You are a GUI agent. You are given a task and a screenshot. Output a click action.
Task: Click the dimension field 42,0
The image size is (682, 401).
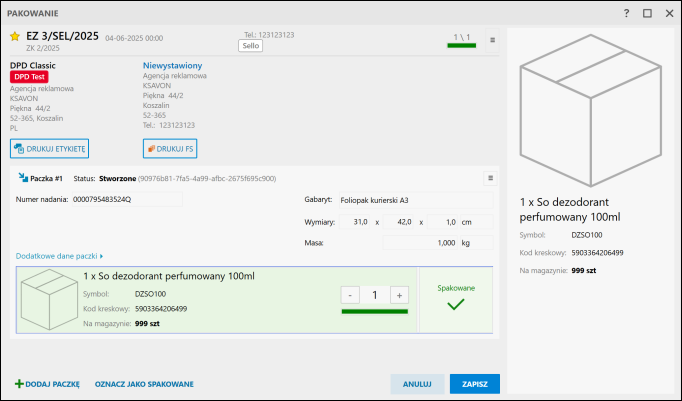[398, 222]
